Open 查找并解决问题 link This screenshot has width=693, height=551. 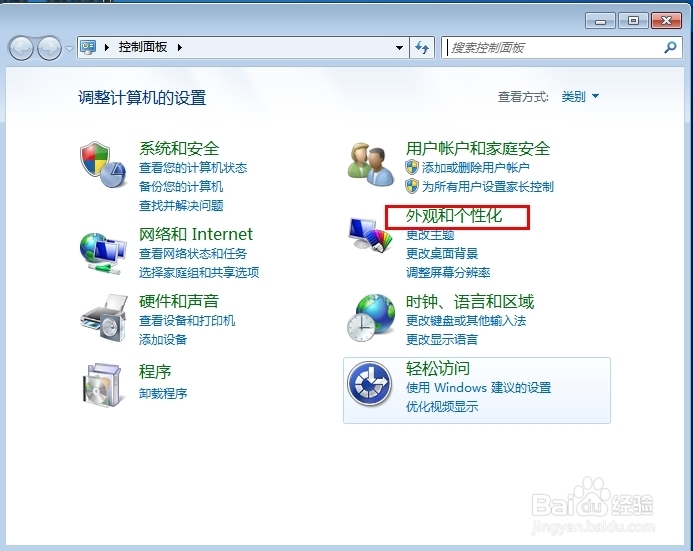(181, 205)
